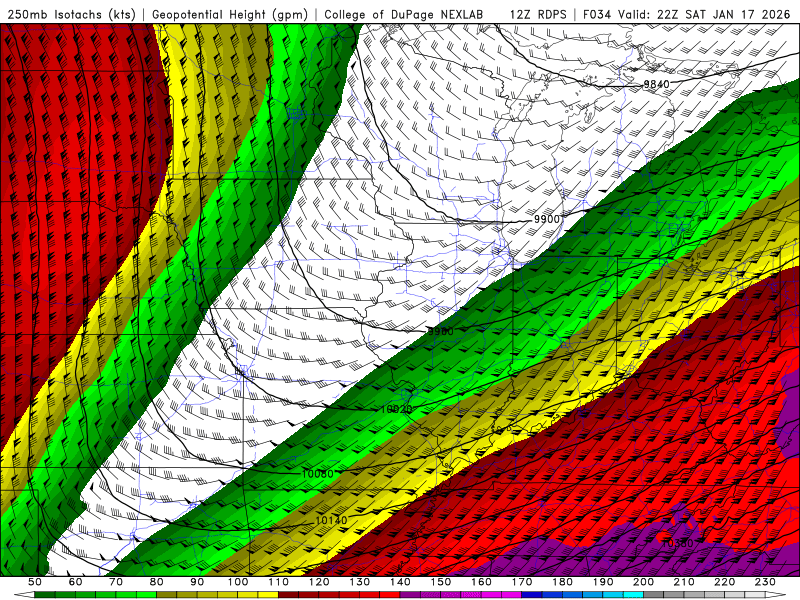Click the 190 value on the color scale
The width and height of the screenshot is (800, 600).
point(603,582)
